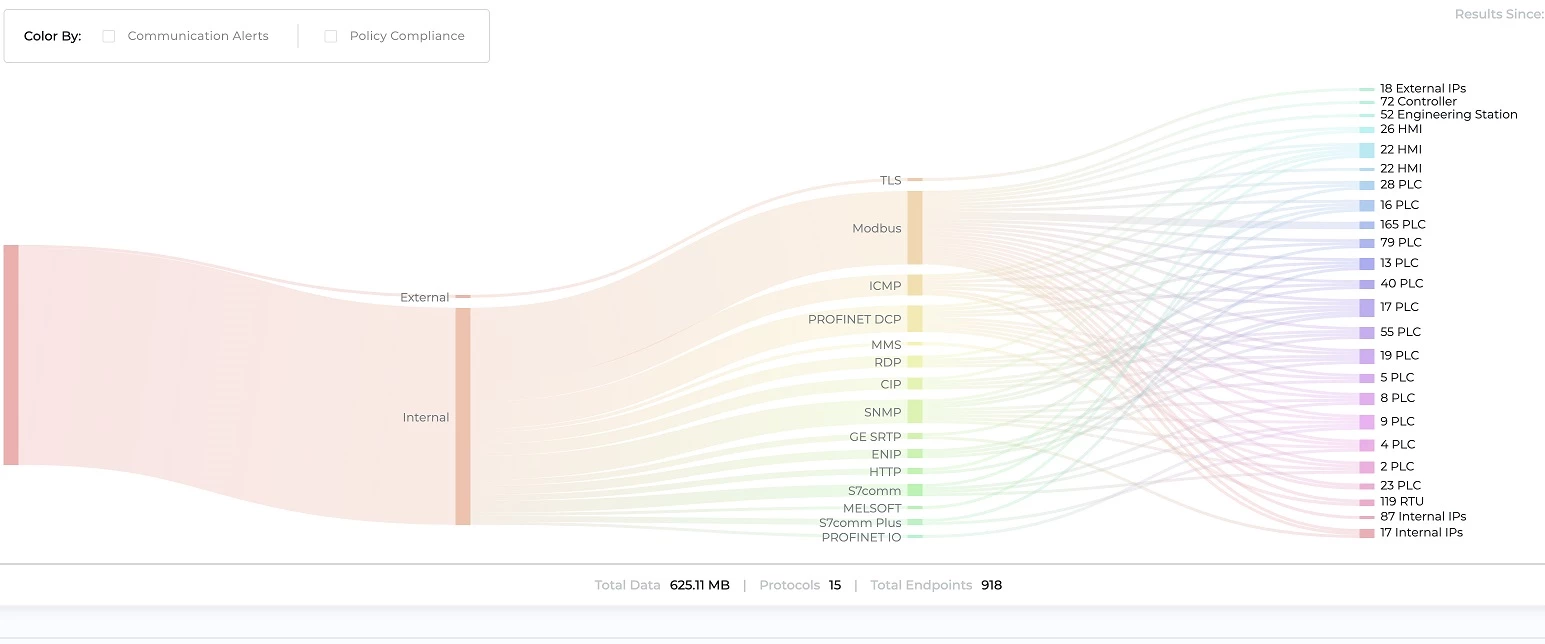Screen dimensions: 1545x644
Task: Click the 165 PLC endpoint node
Action: point(1367,225)
